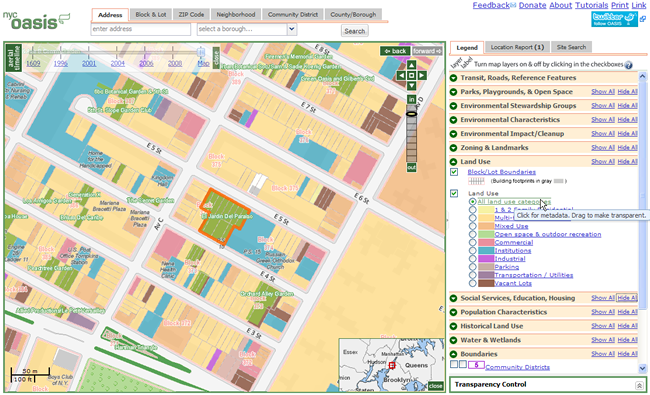The height and width of the screenshot is (395, 650).
Task: Expand Zoning & Landmarks section
Action: point(454,148)
